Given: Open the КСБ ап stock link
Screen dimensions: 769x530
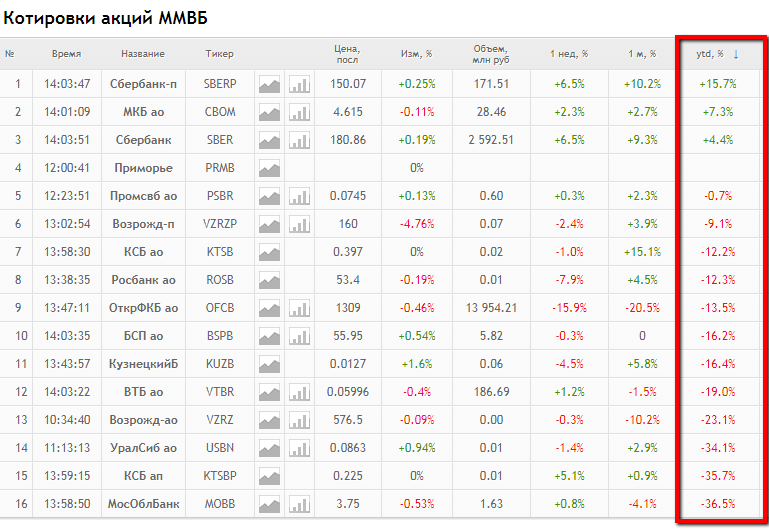Looking at the screenshot, I should click(143, 476).
